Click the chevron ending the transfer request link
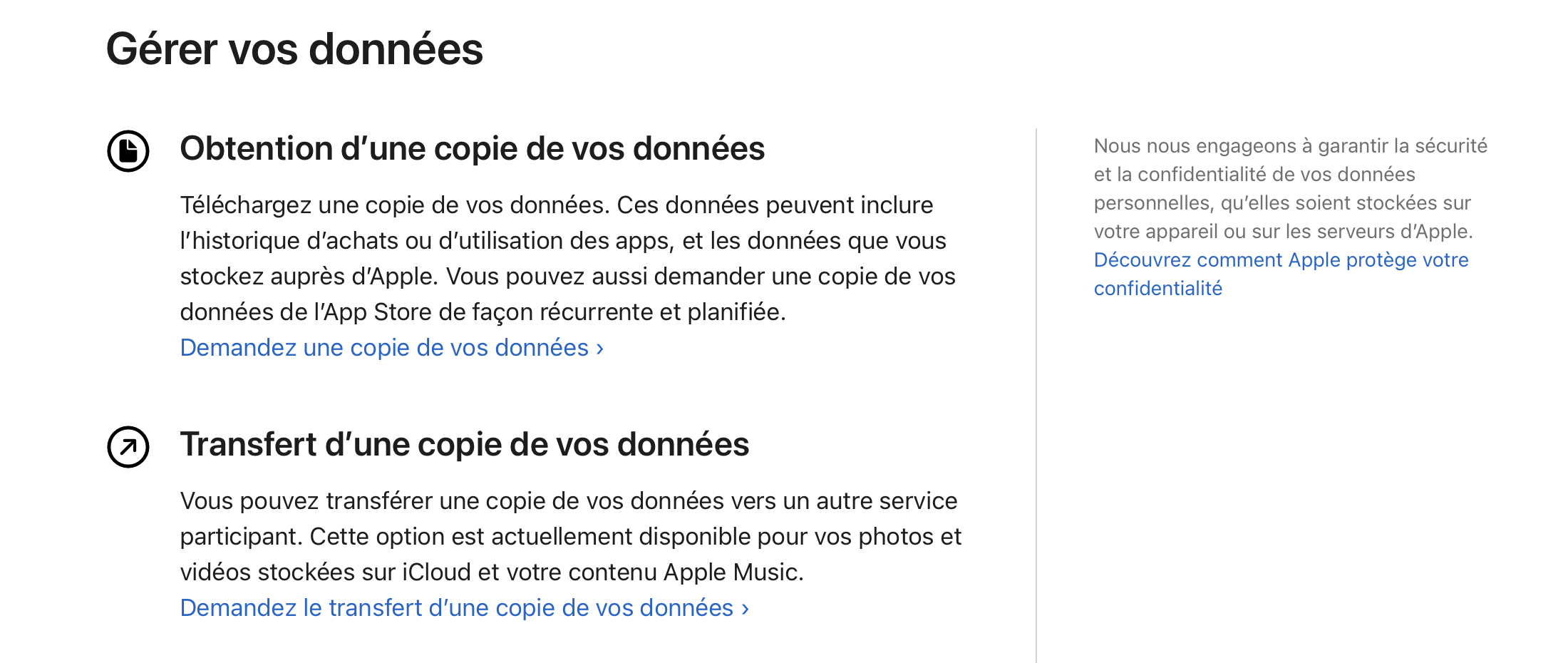 [745, 609]
